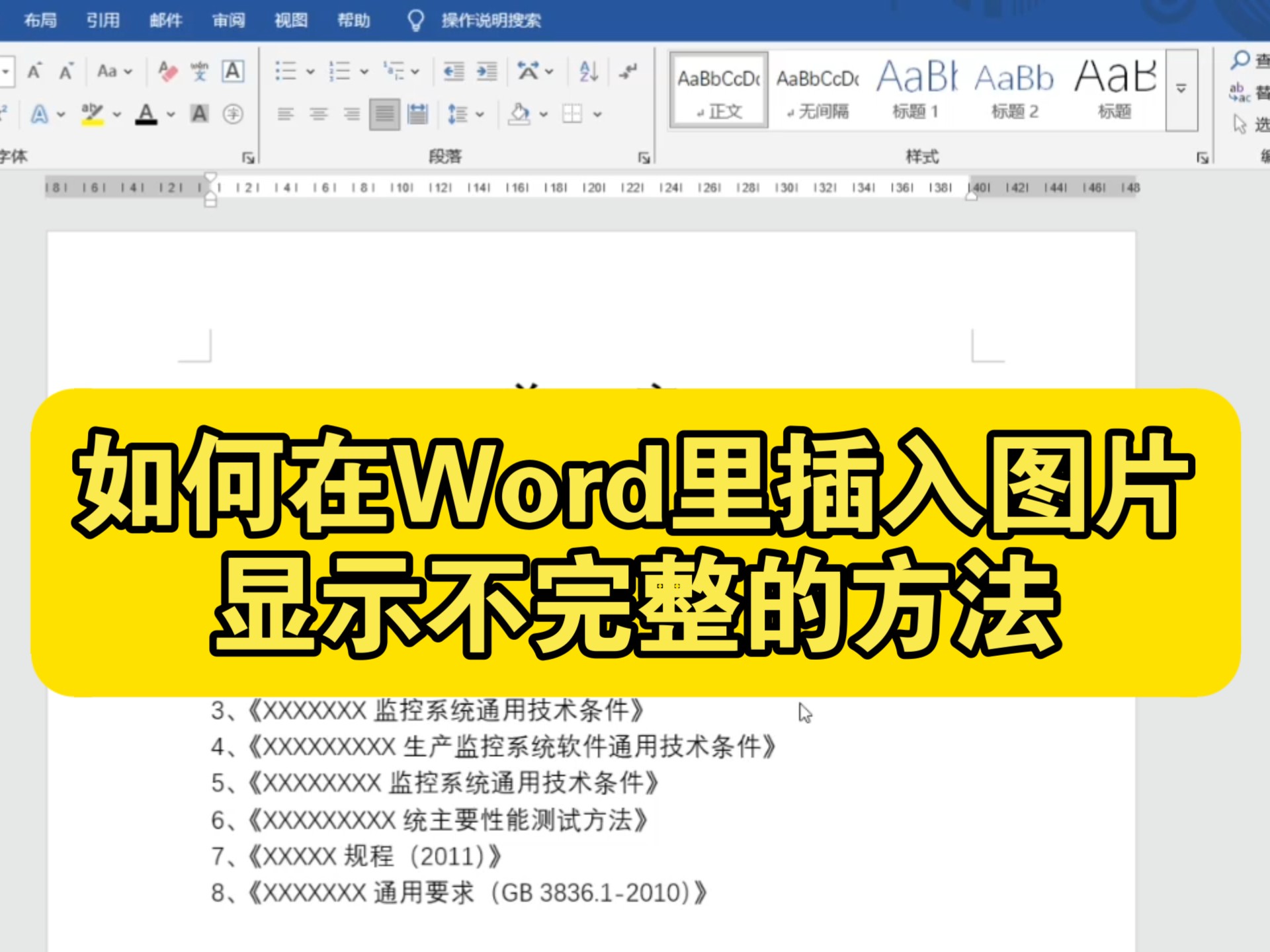Toggle Distributed alignment
The image size is (1270, 952).
point(417,114)
